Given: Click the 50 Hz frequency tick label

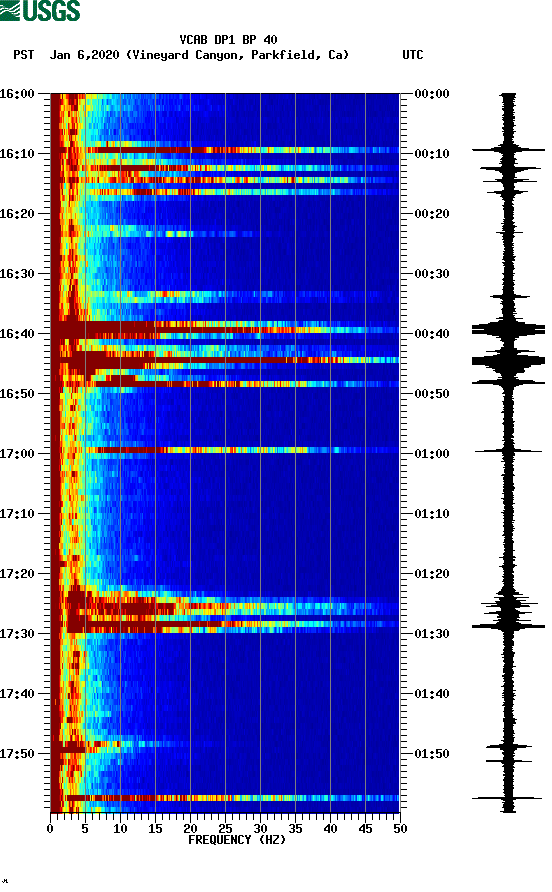Looking at the screenshot, I should 400,829.
